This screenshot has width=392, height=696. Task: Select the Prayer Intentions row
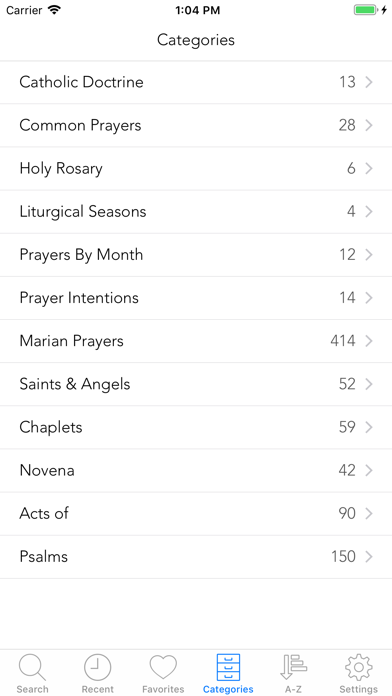pyautogui.click(x=196, y=298)
